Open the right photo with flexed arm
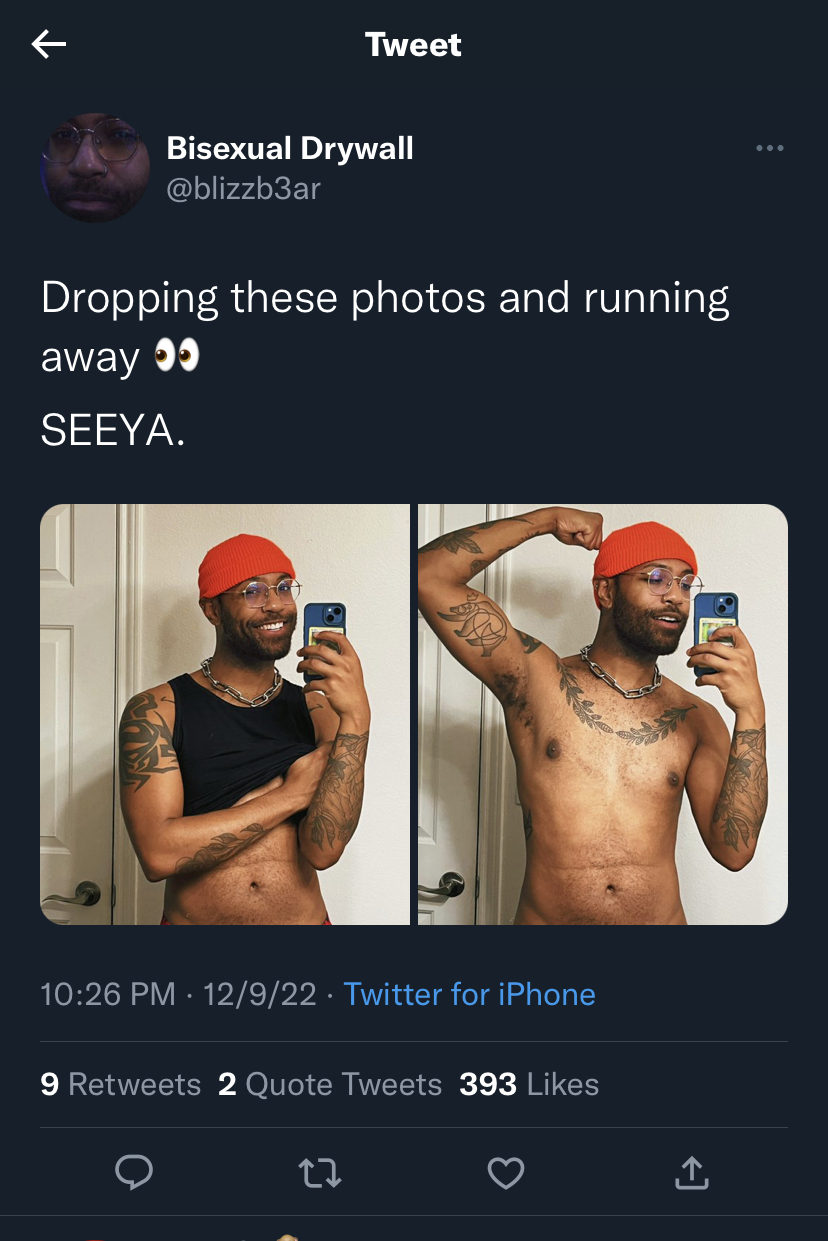 603,714
